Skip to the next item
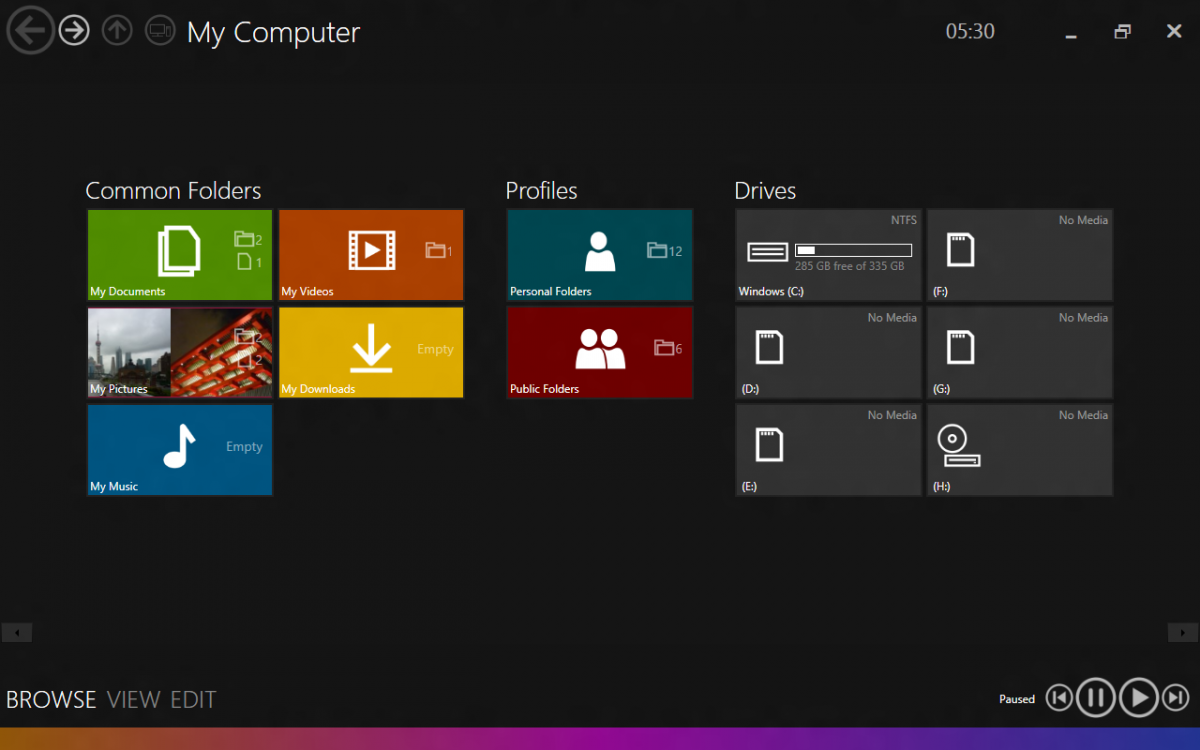The width and height of the screenshot is (1200, 750). point(1174,697)
